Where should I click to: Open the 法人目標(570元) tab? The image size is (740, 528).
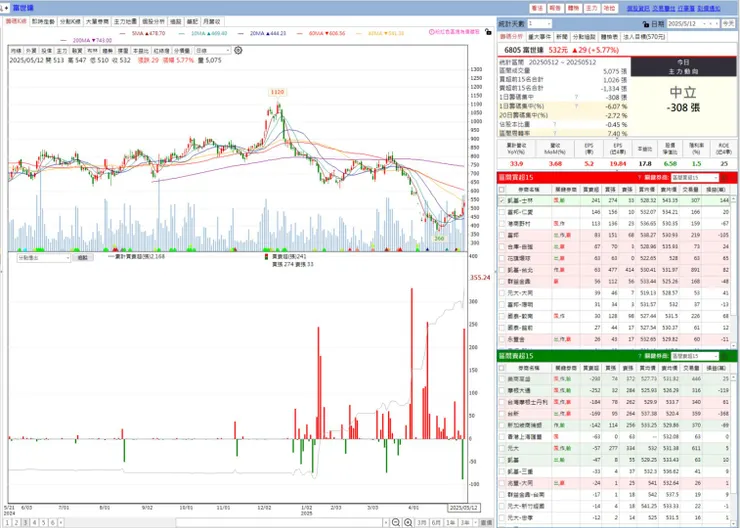click(643, 37)
